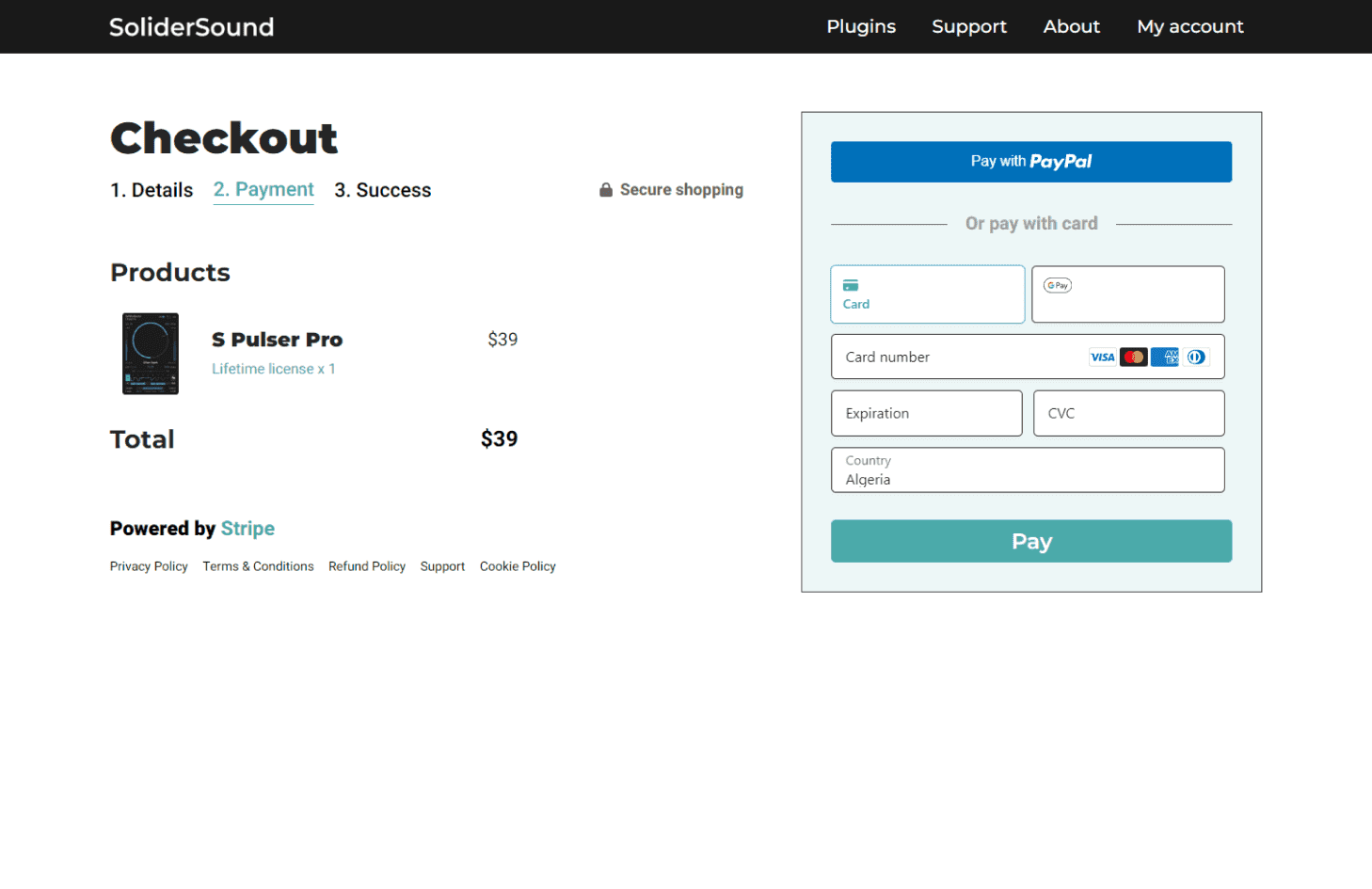Image resolution: width=1372 pixels, height=889 pixels.
Task: Open the Plugins menu item
Action: click(x=860, y=26)
